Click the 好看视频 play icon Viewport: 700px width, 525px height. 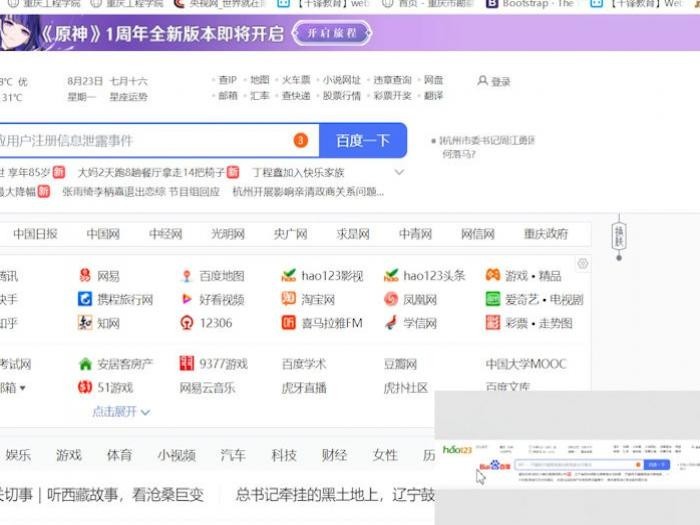pos(187,299)
